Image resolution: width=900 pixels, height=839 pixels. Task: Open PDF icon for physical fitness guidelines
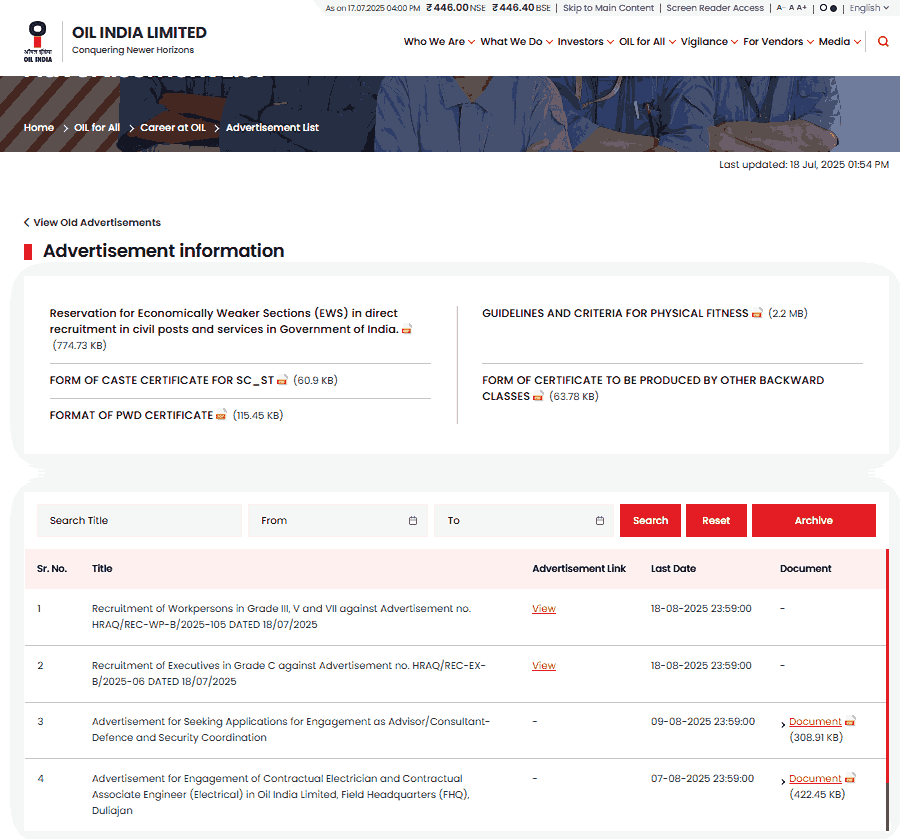[x=757, y=313]
